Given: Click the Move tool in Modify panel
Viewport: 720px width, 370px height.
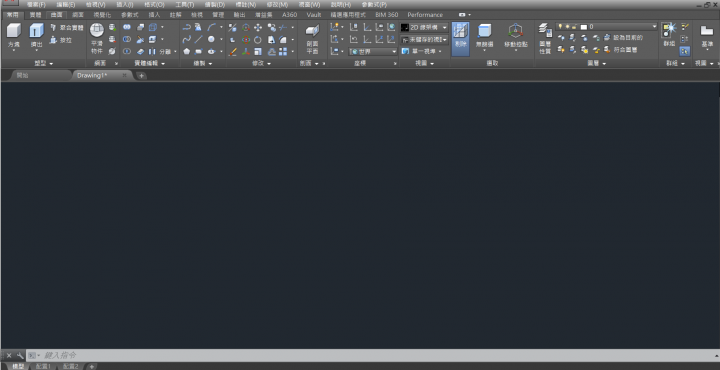Looking at the screenshot, I should pos(258,28).
